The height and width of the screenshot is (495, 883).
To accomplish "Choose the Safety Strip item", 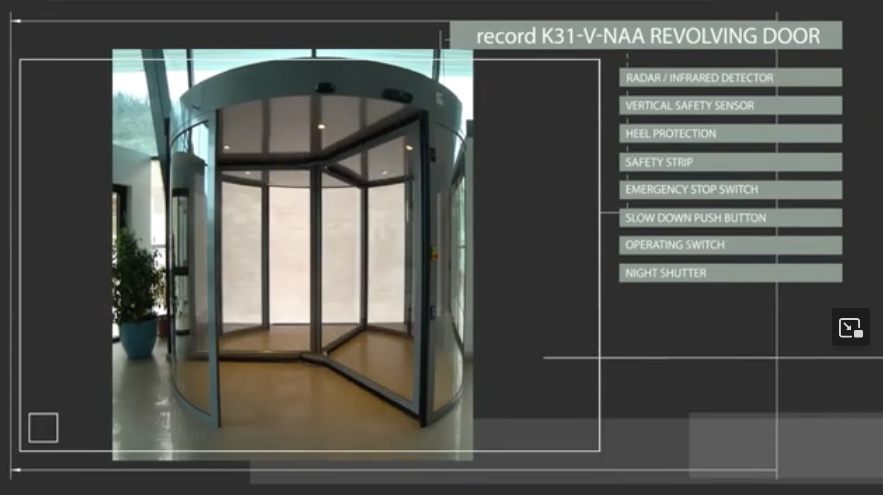I will pyautogui.click(x=729, y=162).
